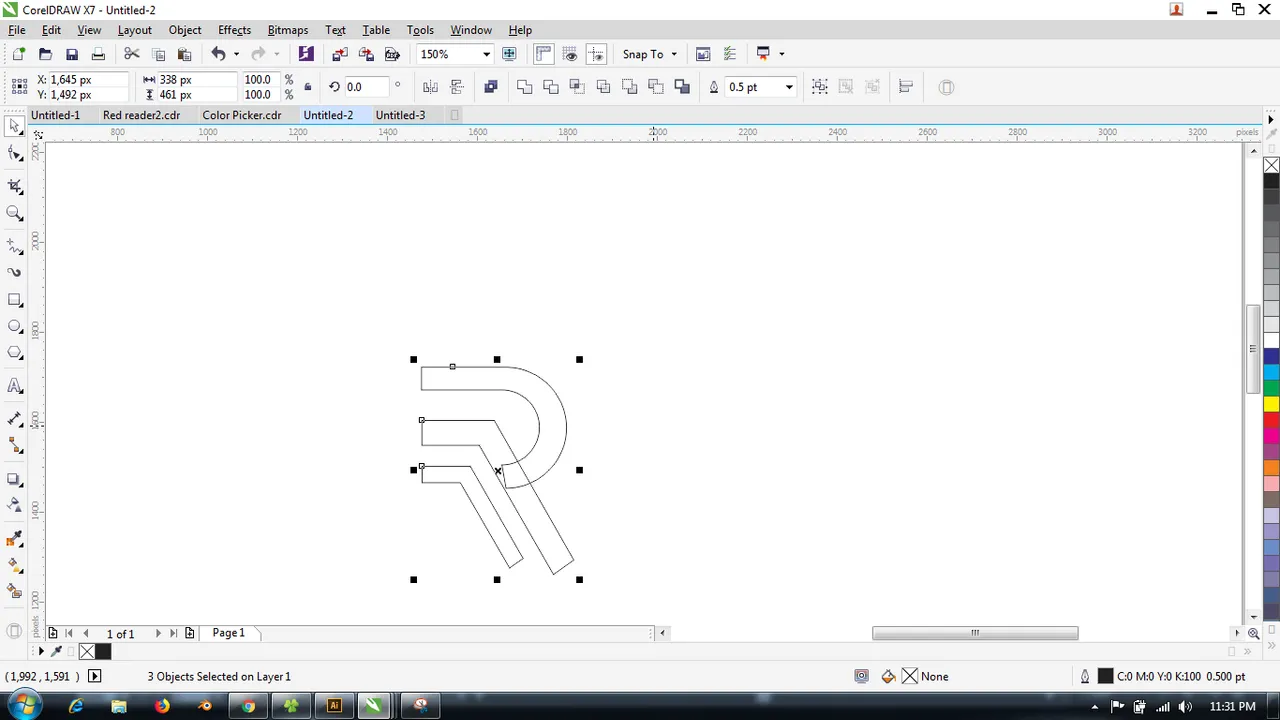This screenshot has width=1280, height=720.
Task: Click the Export icon
Action: coord(366,54)
